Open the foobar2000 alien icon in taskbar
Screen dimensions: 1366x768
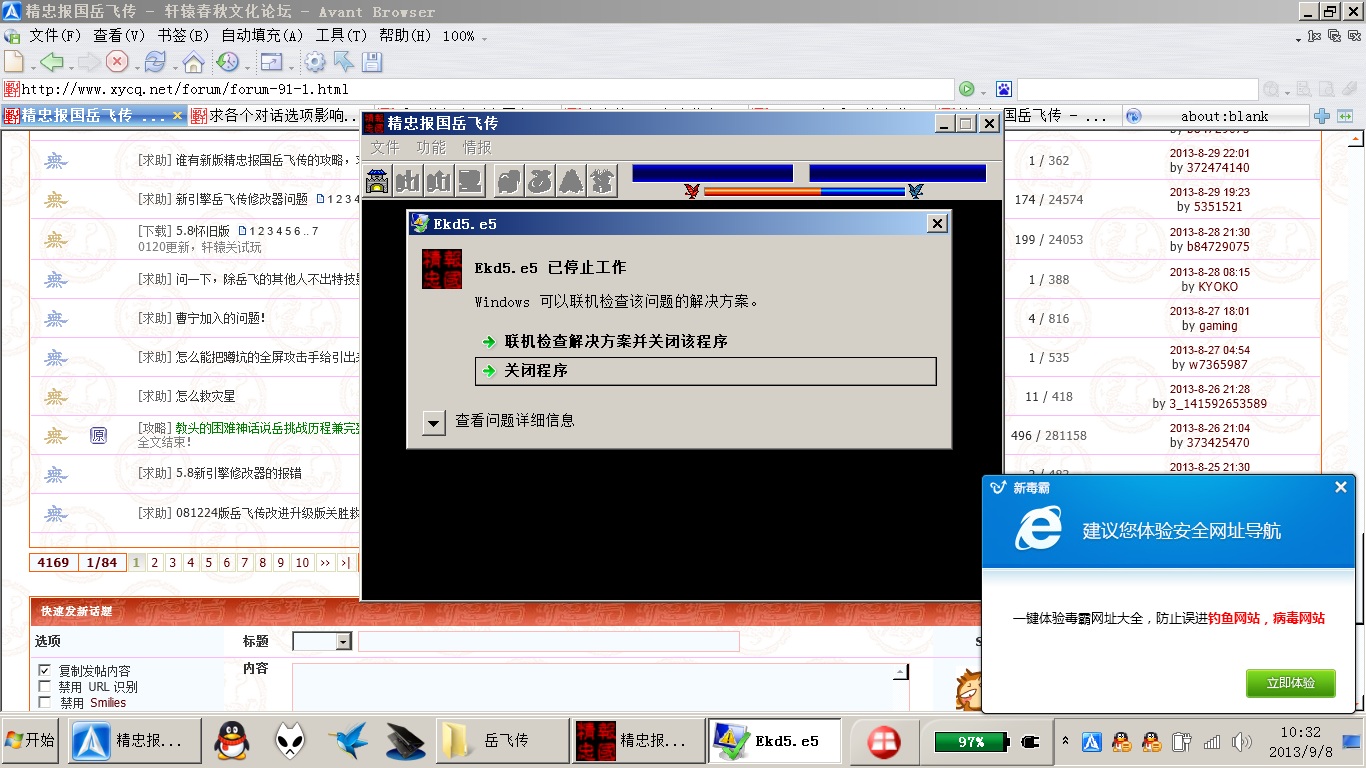(290, 741)
